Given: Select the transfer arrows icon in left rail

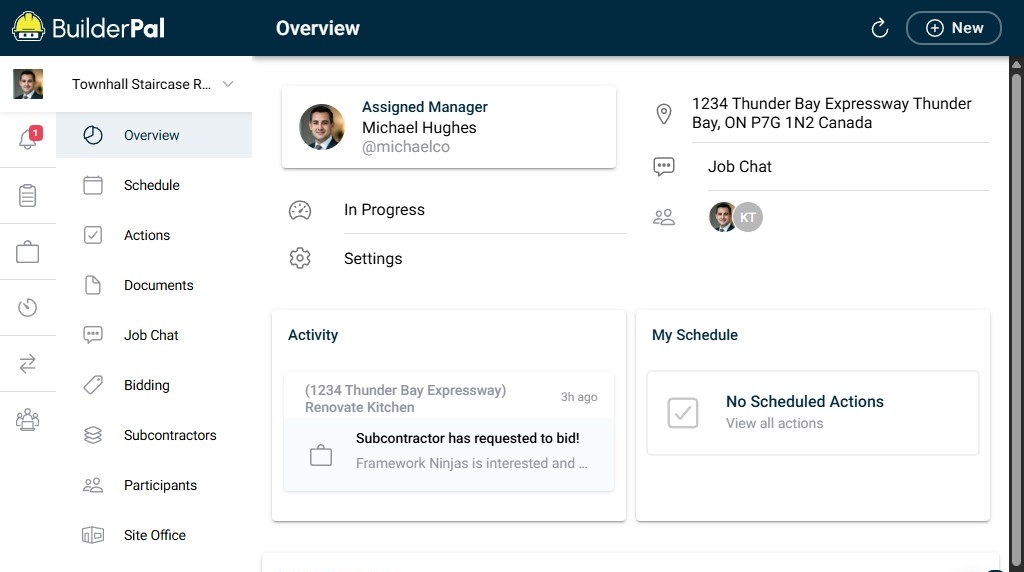Looking at the screenshot, I should point(28,364).
